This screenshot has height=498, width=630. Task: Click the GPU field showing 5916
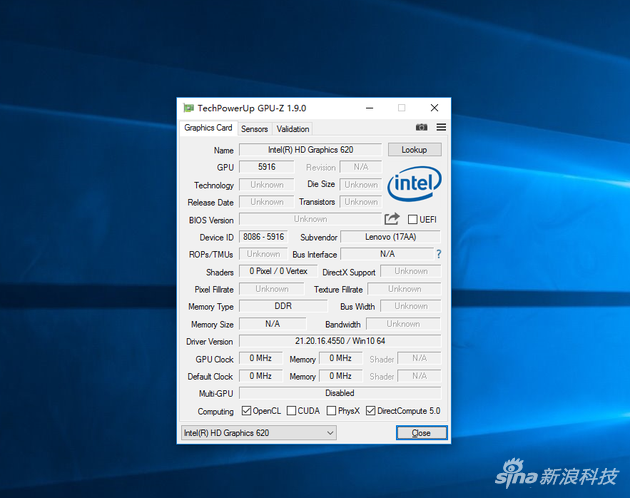click(267, 167)
